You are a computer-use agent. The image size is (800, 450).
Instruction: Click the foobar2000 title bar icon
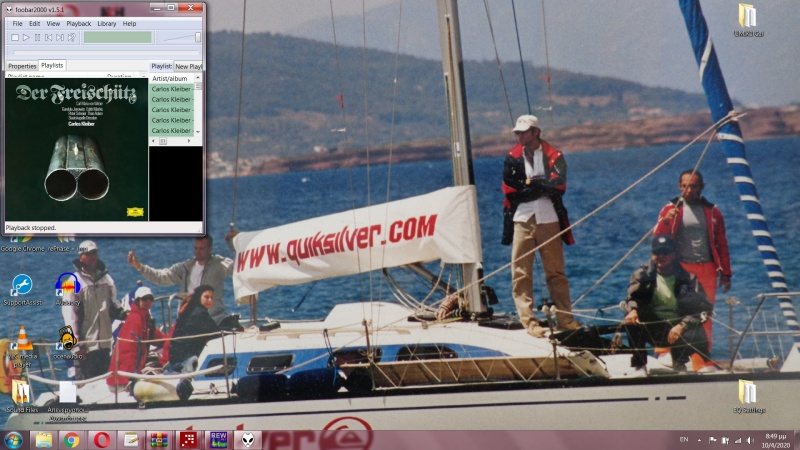9,9
